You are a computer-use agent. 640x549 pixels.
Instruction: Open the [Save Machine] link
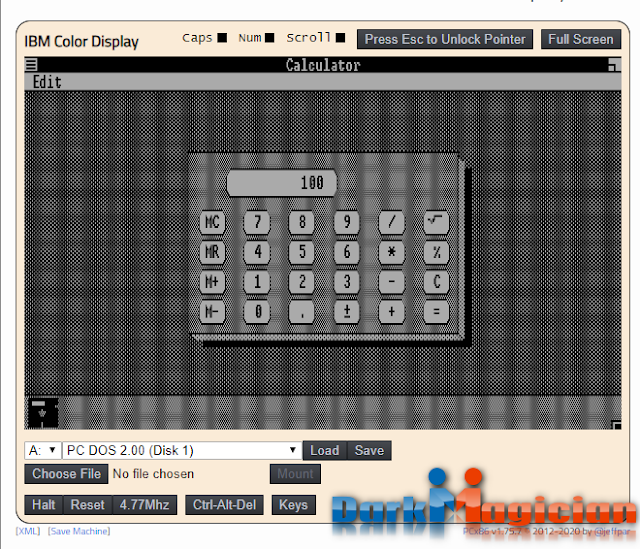tap(79, 531)
